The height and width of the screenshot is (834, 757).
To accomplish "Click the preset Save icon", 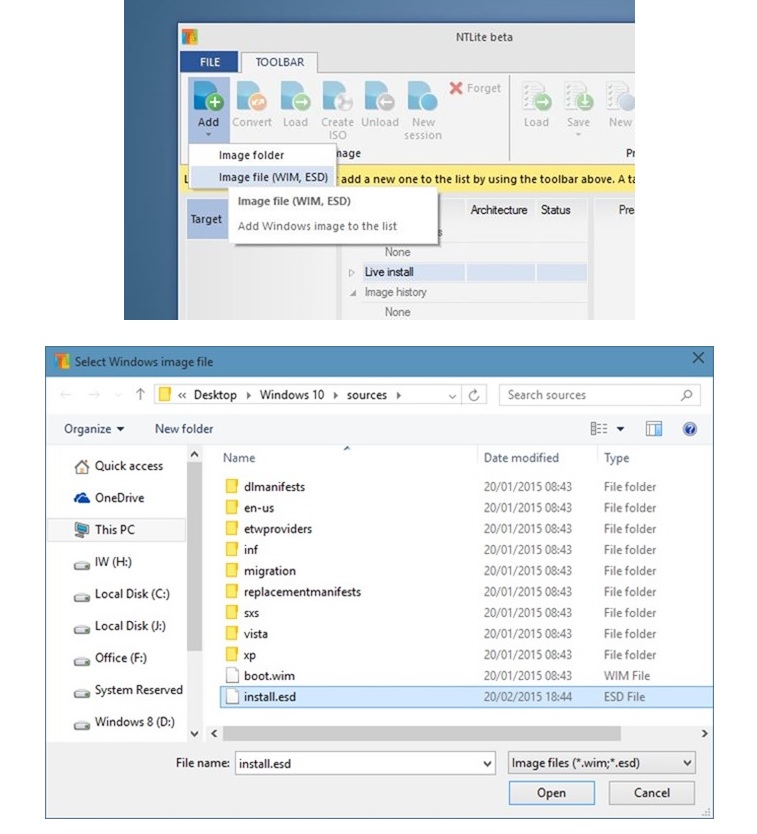I will click(578, 96).
